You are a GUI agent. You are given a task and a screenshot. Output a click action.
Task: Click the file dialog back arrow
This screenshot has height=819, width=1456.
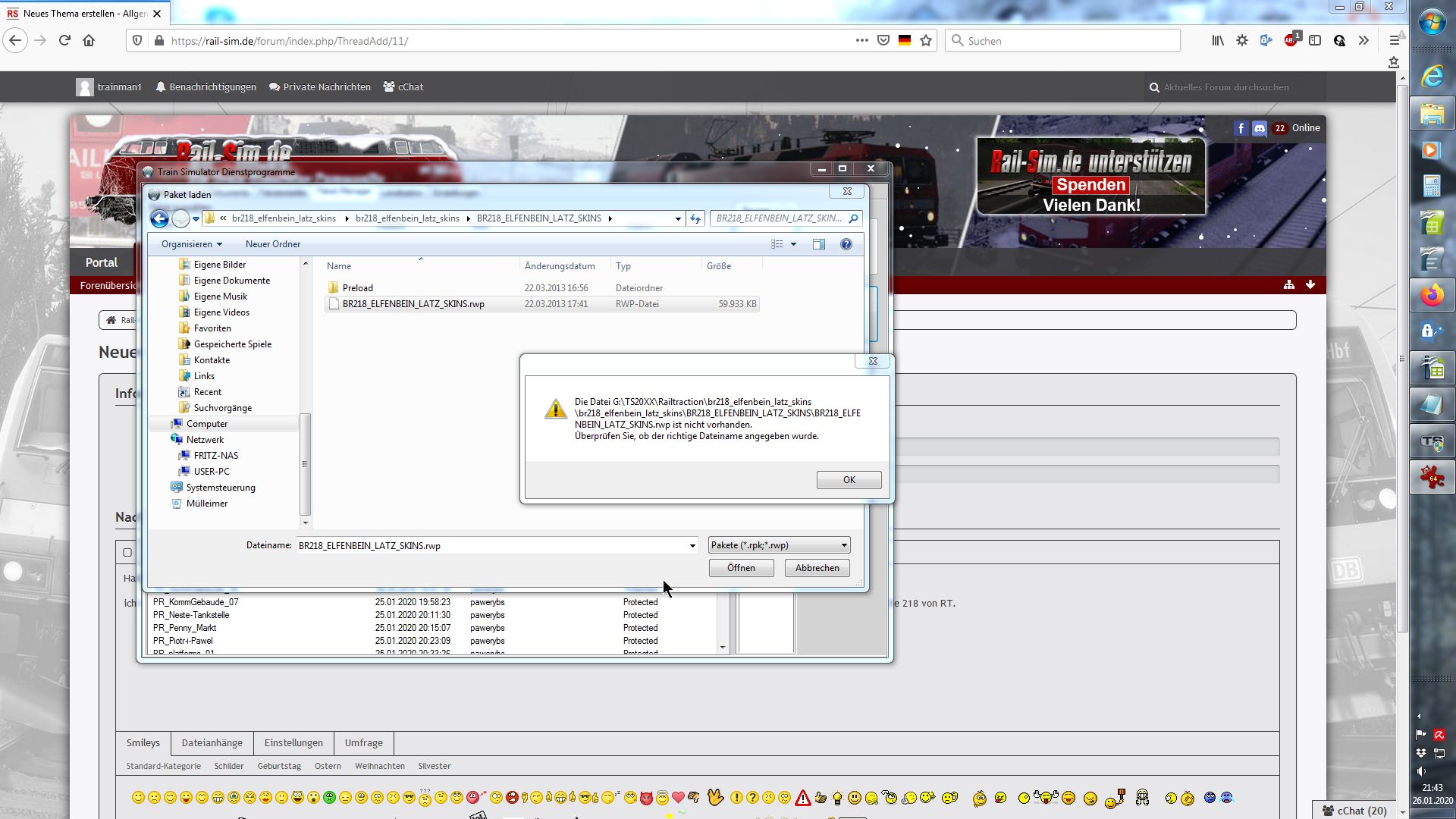tap(159, 219)
